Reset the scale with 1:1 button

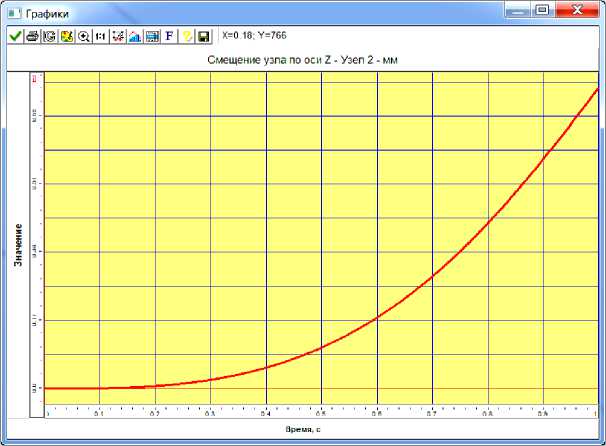pos(100,36)
